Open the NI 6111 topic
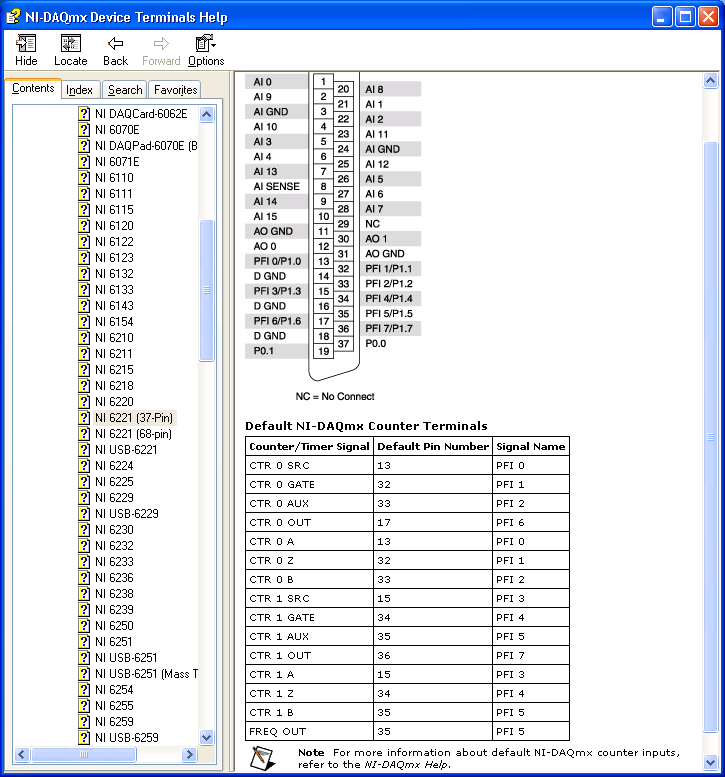 coord(113,194)
